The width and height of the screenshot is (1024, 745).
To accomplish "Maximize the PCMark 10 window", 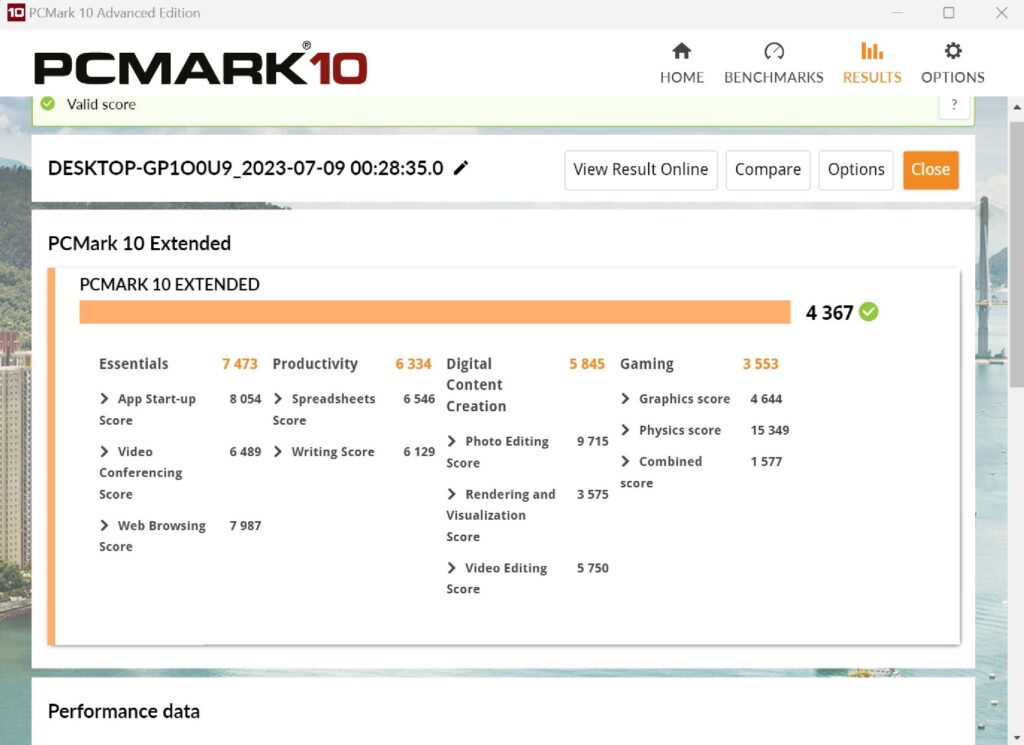I will tap(949, 12).
